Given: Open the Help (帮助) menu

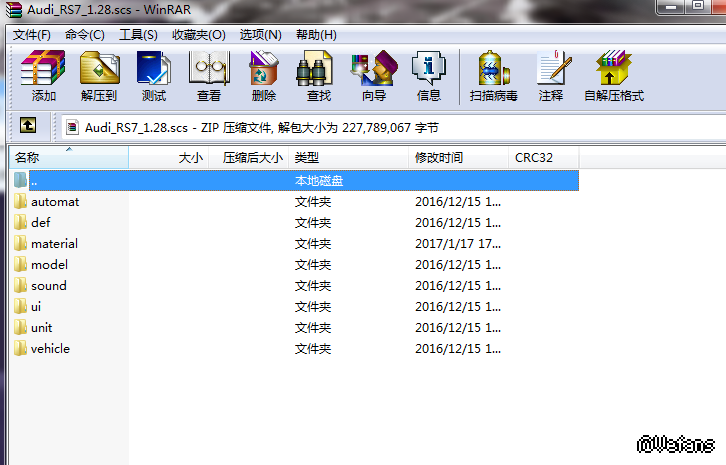Looking at the screenshot, I should [x=316, y=35].
